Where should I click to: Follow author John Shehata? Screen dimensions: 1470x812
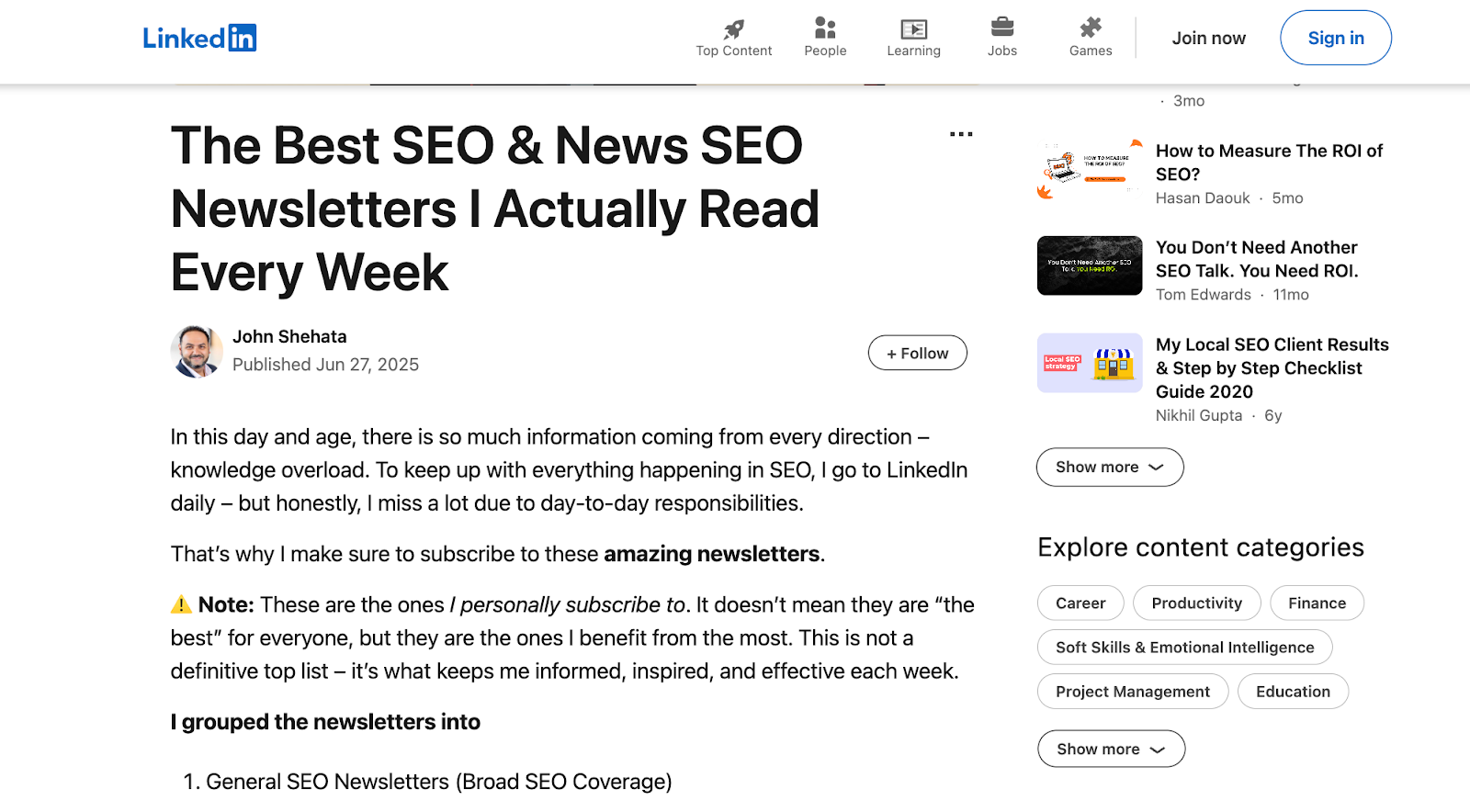coord(917,353)
